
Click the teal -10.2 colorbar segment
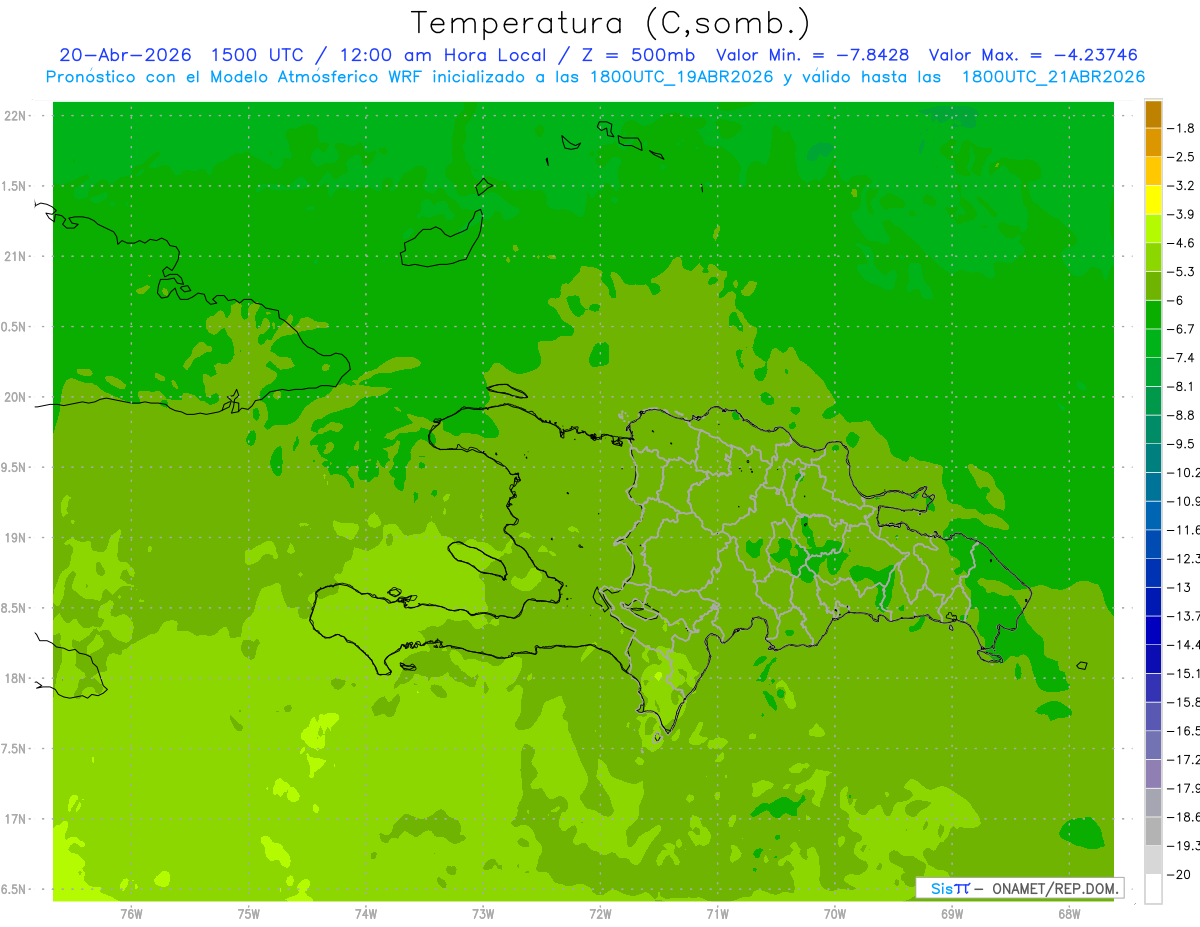pyautogui.click(x=1153, y=458)
